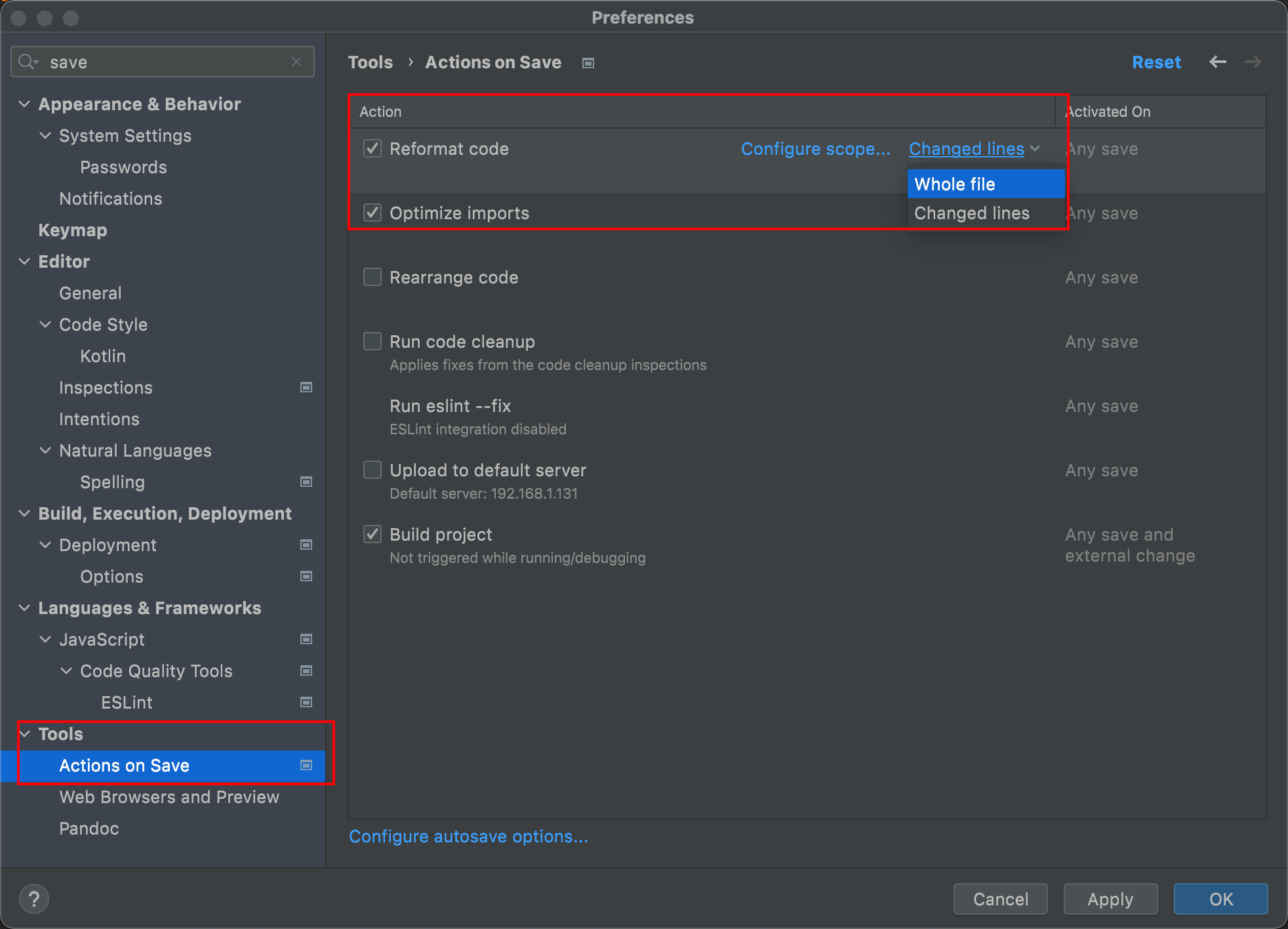
Task: Open the ESLint settings page
Action: pyautogui.click(x=127, y=703)
